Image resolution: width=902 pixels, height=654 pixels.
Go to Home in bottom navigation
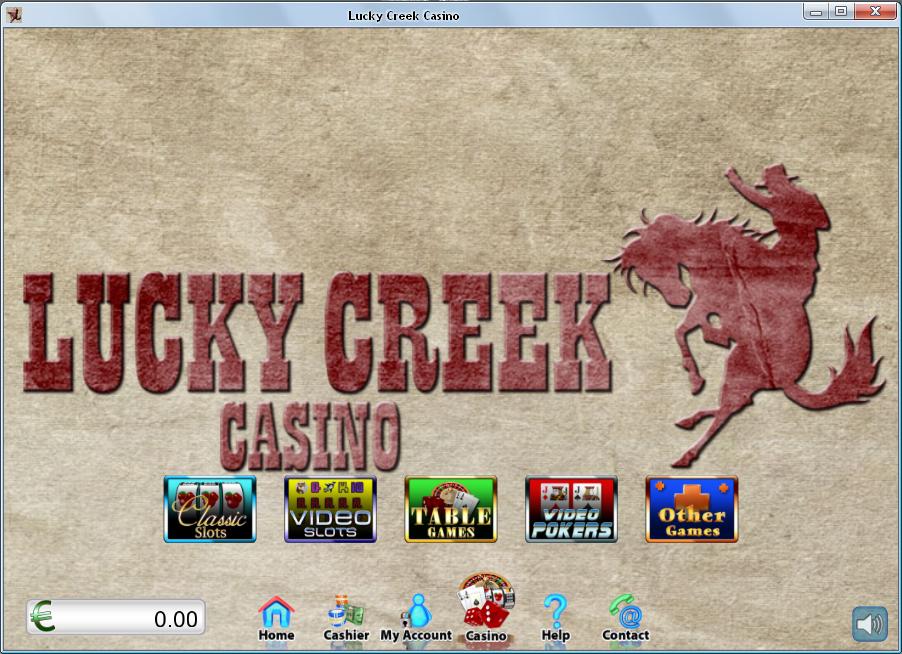pos(276,619)
